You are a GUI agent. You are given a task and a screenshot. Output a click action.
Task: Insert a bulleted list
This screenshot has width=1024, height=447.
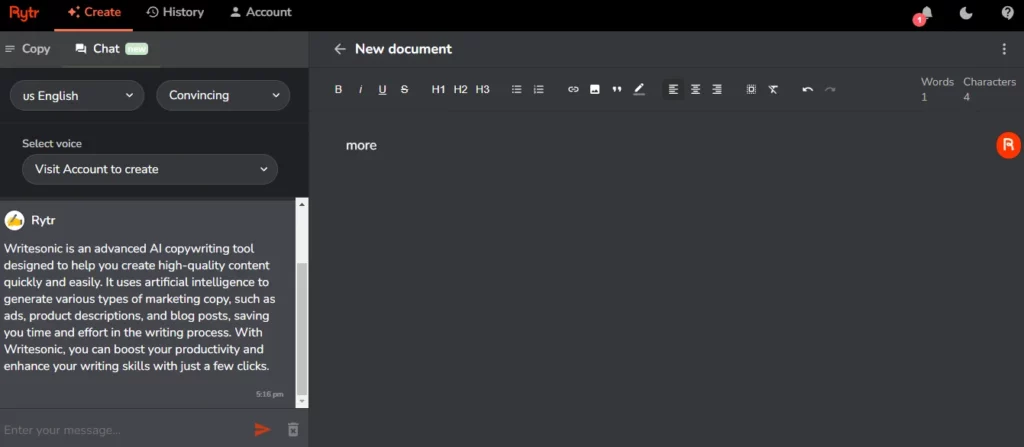(517, 90)
